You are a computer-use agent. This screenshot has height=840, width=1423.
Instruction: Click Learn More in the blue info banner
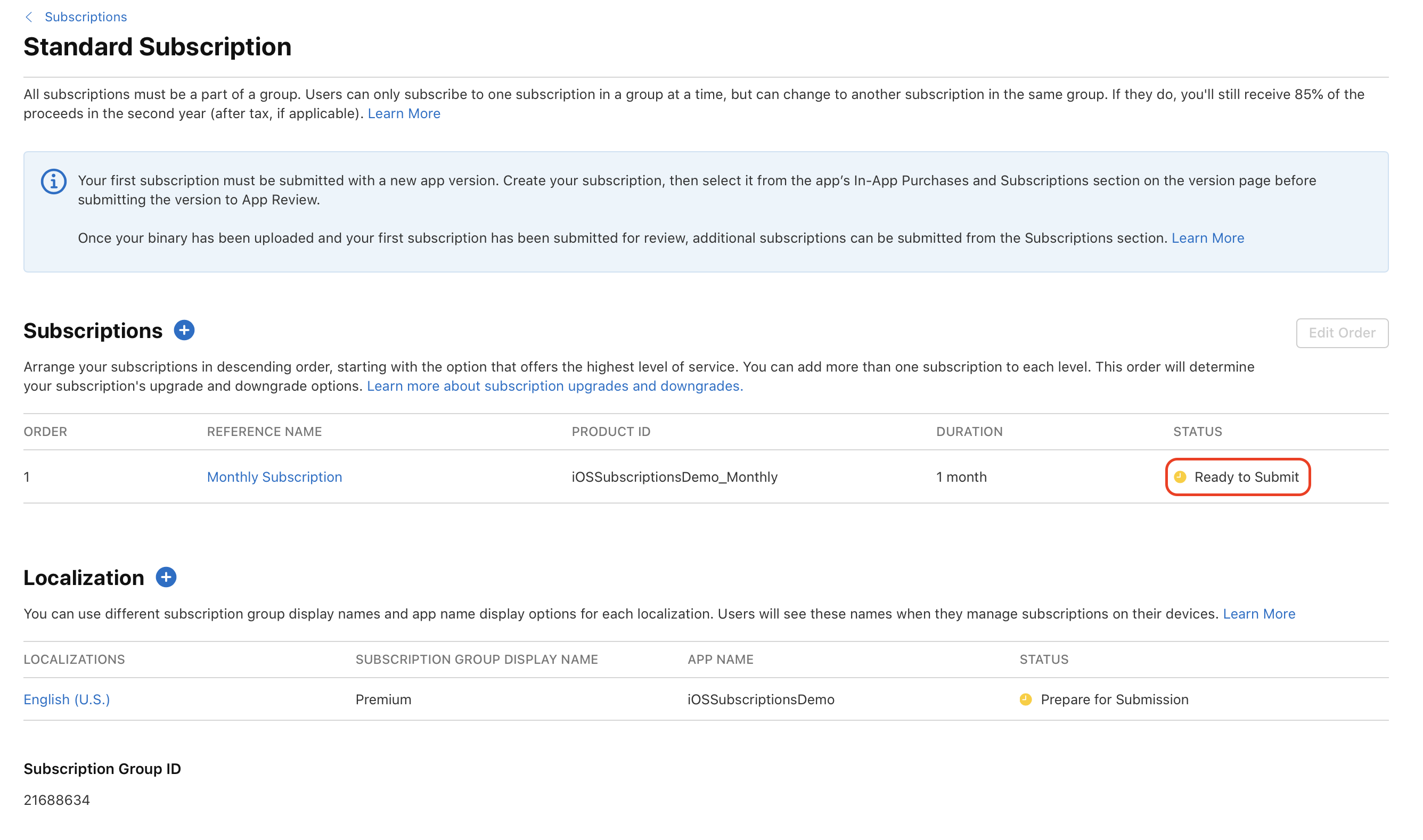(x=1207, y=238)
